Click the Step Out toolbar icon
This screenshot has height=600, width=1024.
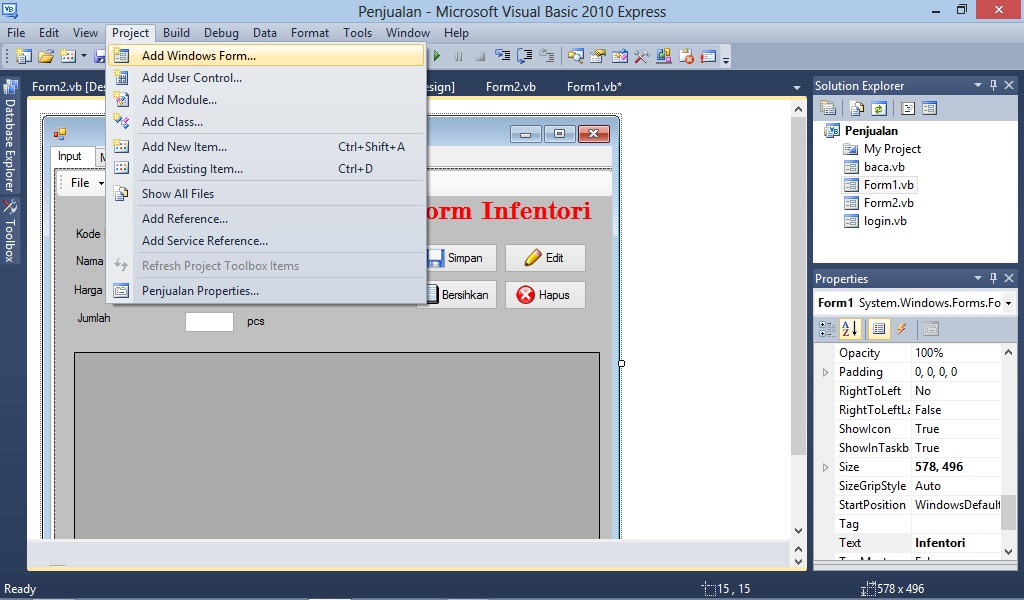(x=547, y=56)
